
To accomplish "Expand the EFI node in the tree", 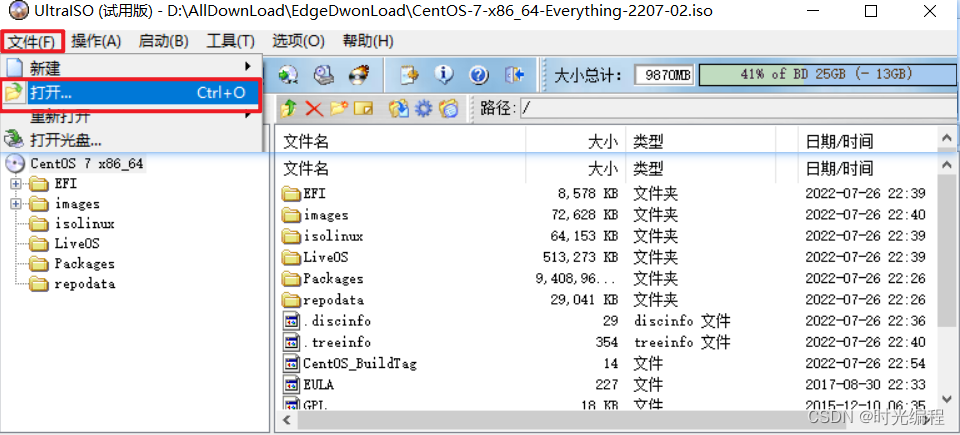I will pos(15,184).
